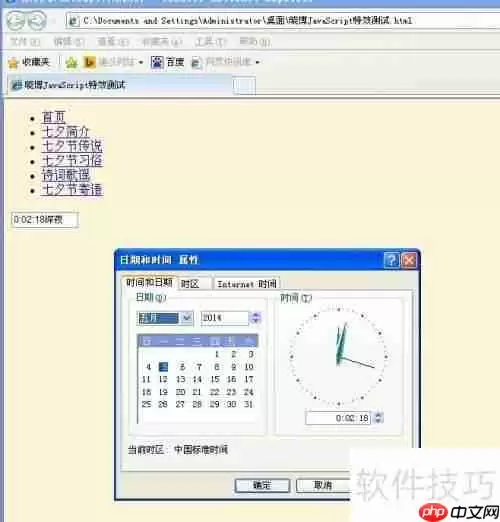Select day 17 in the calendar
The width and height of the screenshot is (500, 522).
coord(249,379)
